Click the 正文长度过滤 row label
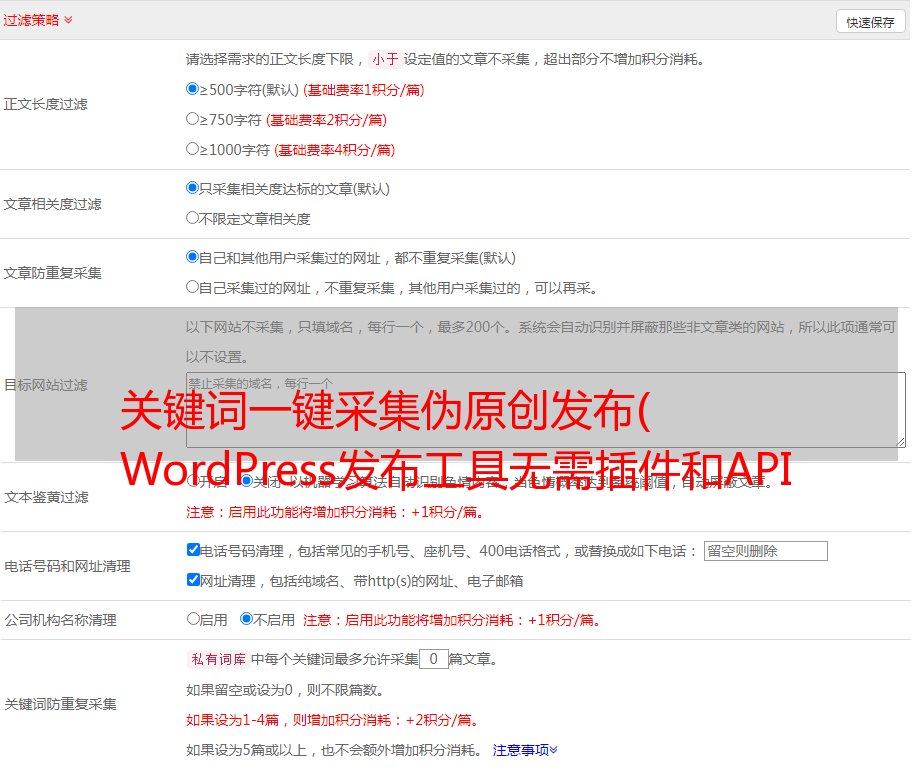The image size is (912, 768). pyautogui.click(x=45, y=105)
